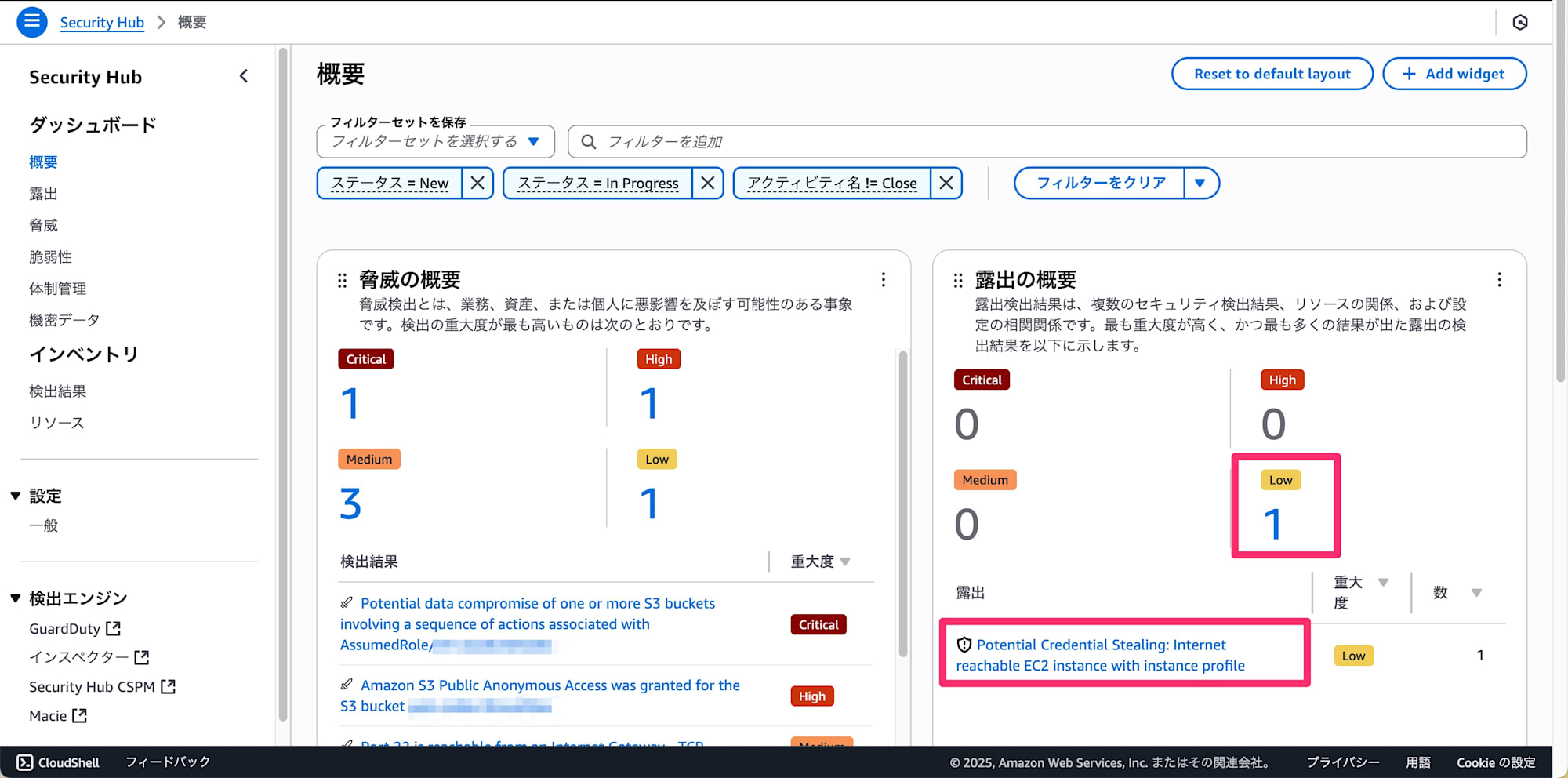Click the filter search magnifier icon
The height and width of the screenshot is (778, 1568).
point(588,141)
